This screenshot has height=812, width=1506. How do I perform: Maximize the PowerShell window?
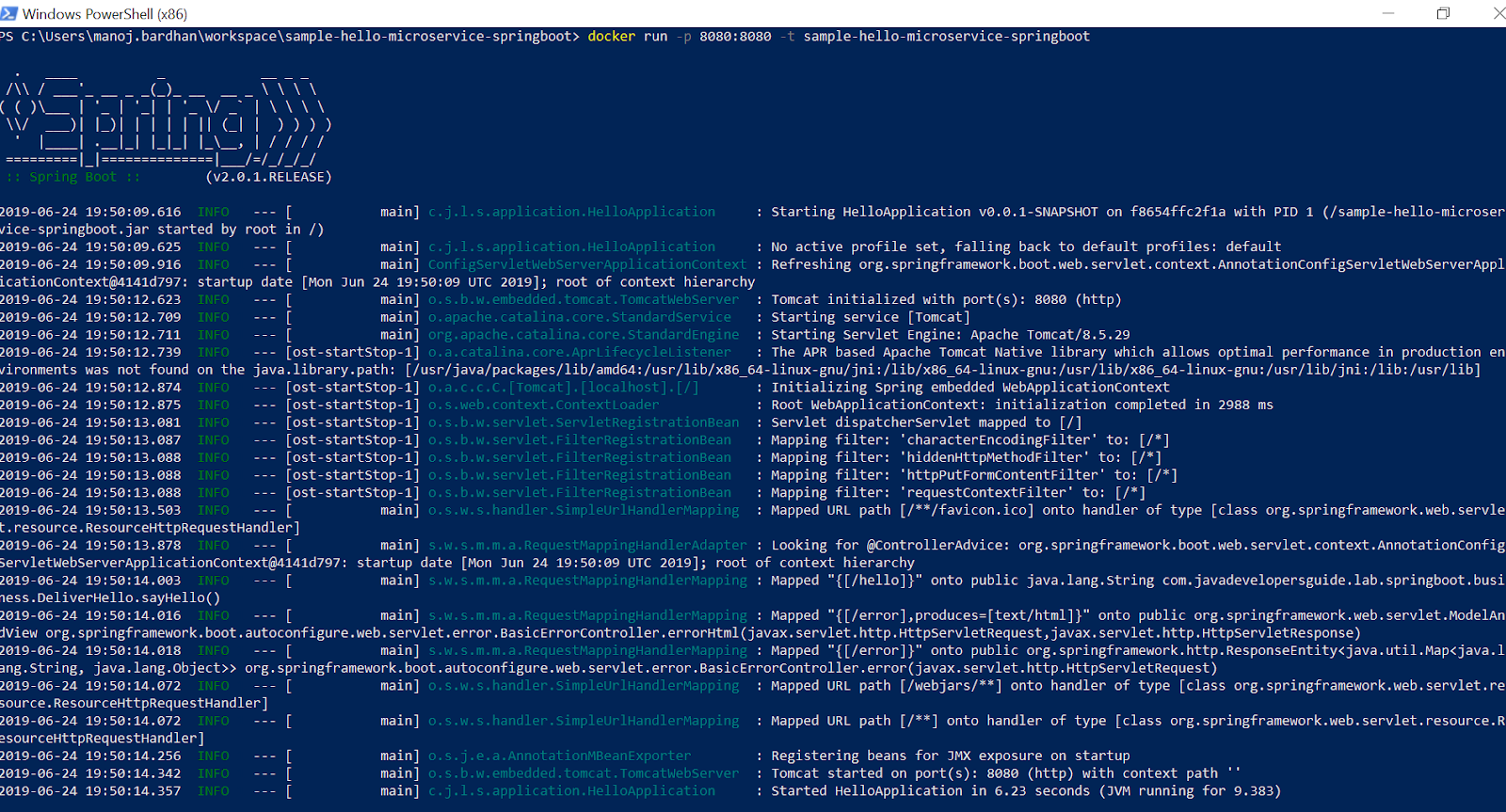[x=1443, y=13]
